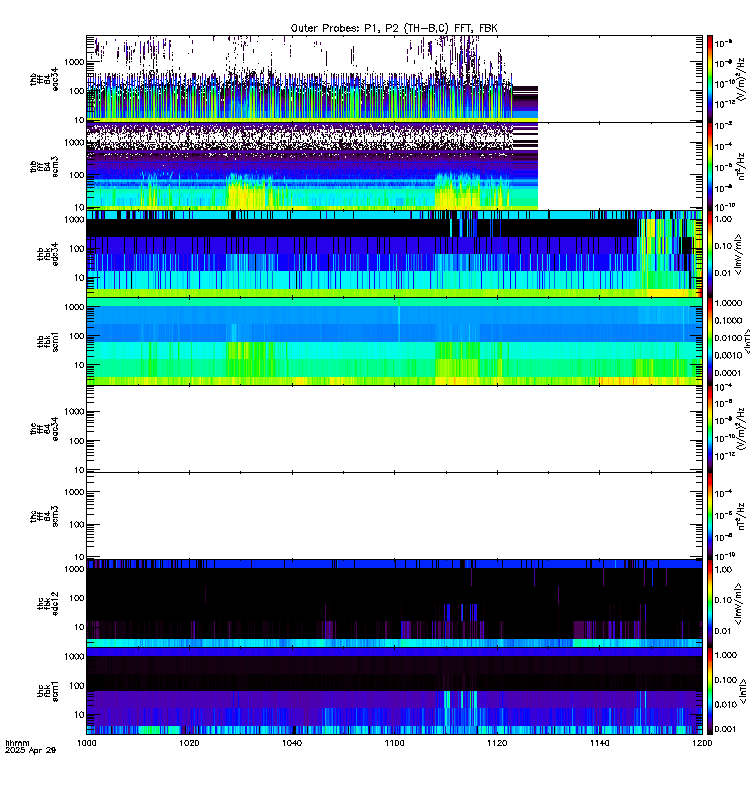Click the '1.0000' color bar value beside the thb scm1 panel
Image resolution: width=750 pixels, height=800 pixels.
[729, 303]
